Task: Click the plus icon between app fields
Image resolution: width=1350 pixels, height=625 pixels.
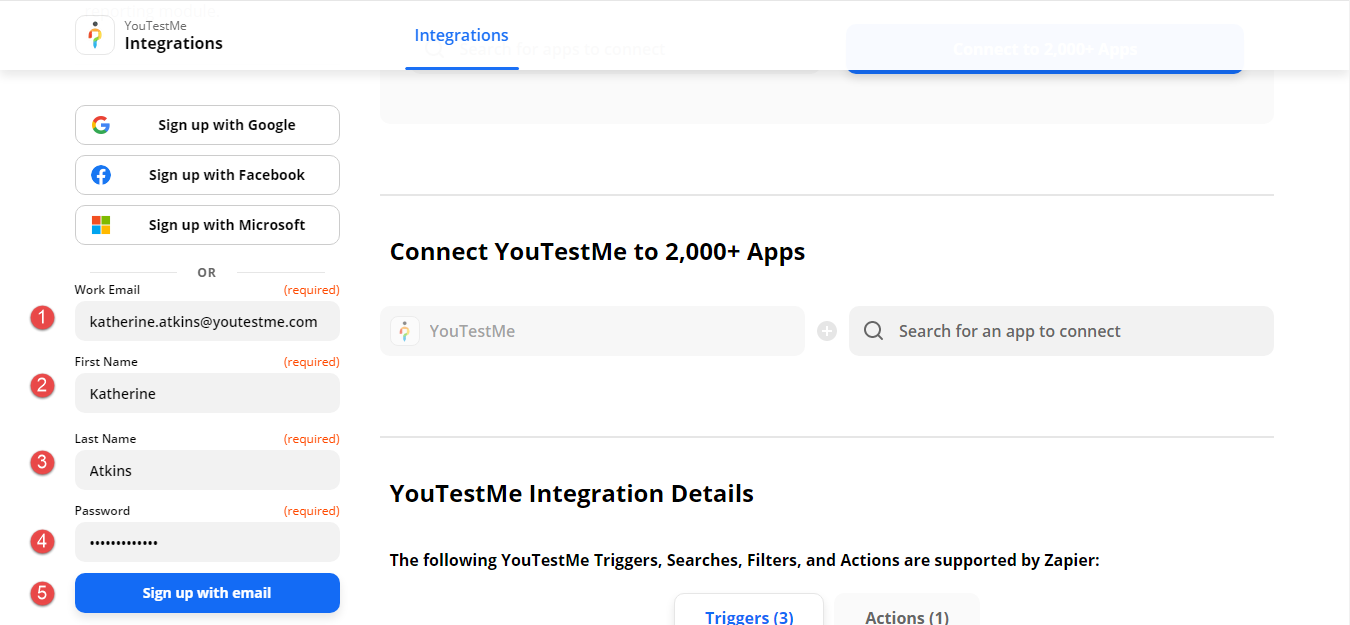Action: [x=827, y=331]
